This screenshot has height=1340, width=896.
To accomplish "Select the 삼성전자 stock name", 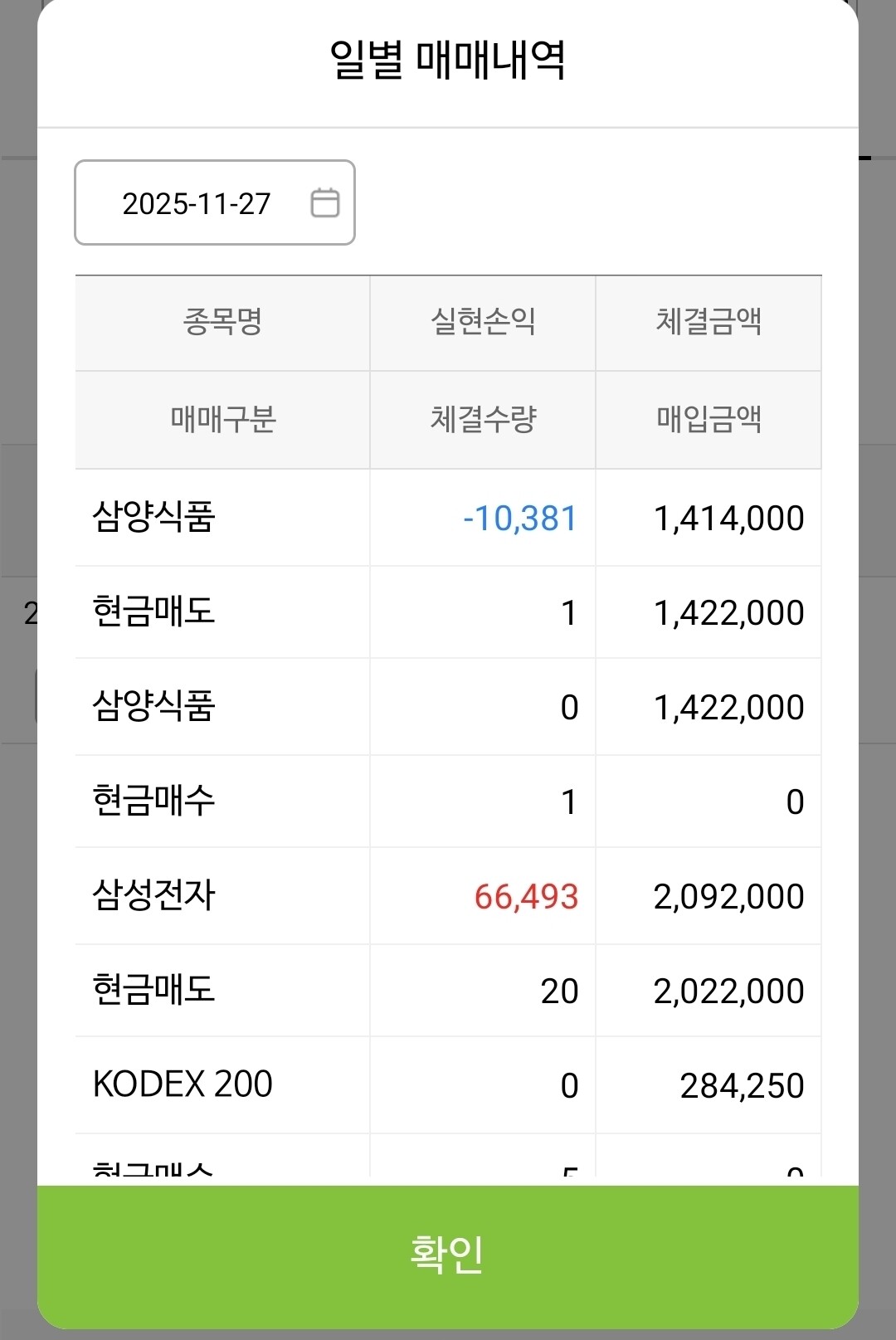I will click(153, 895).
